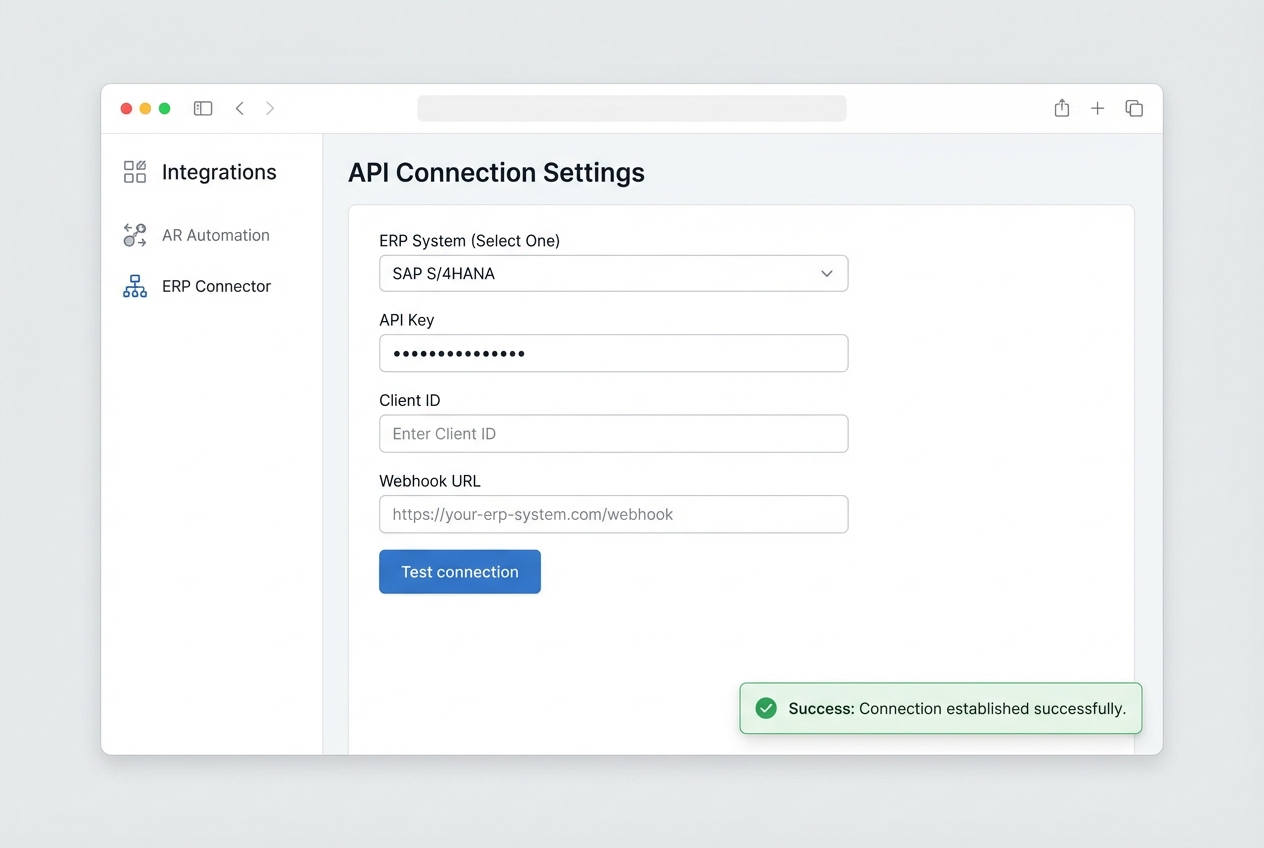Image resolution: width=1264 pixels, height=848 pixels.
Task: Click the tab overview icon
Action: (1134, 107)
